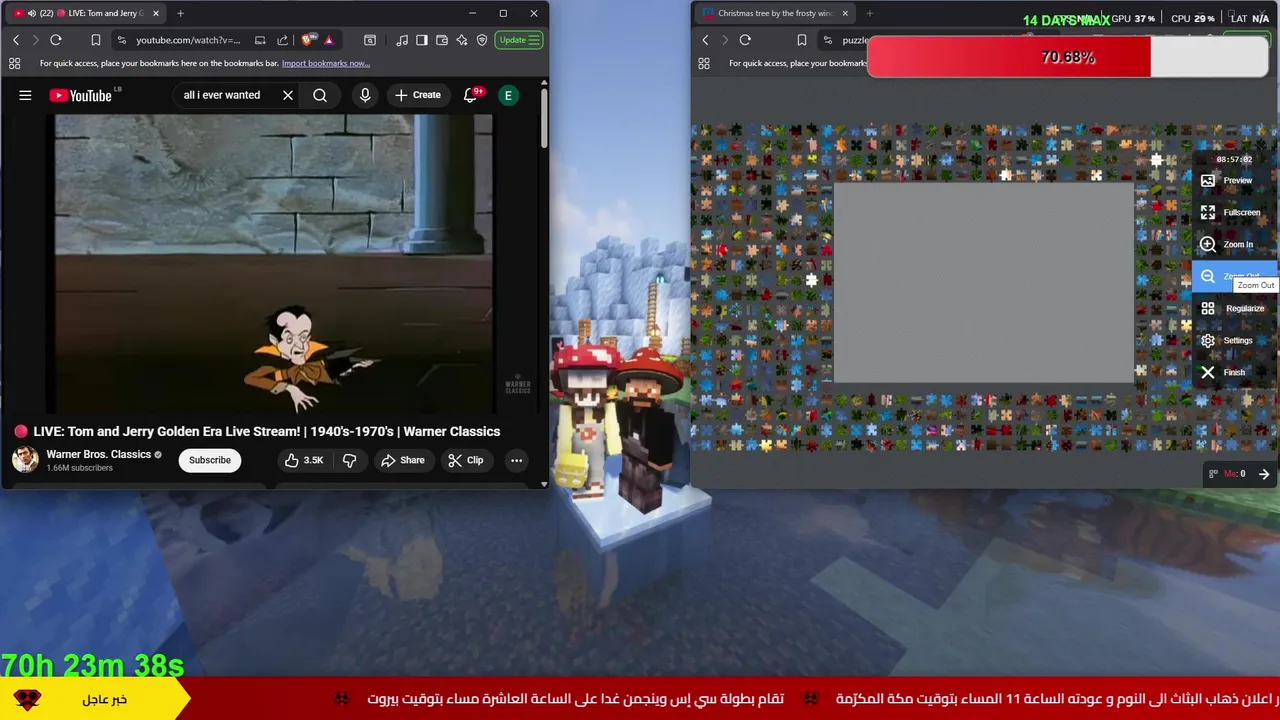
Task: Click the YouTube page vertical scrollbar
Action: pyautogui.click(x=544, y=120)
